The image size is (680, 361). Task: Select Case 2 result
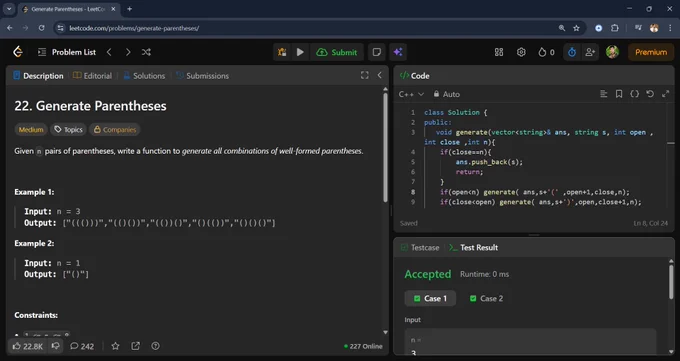click(x=487, y=298)
